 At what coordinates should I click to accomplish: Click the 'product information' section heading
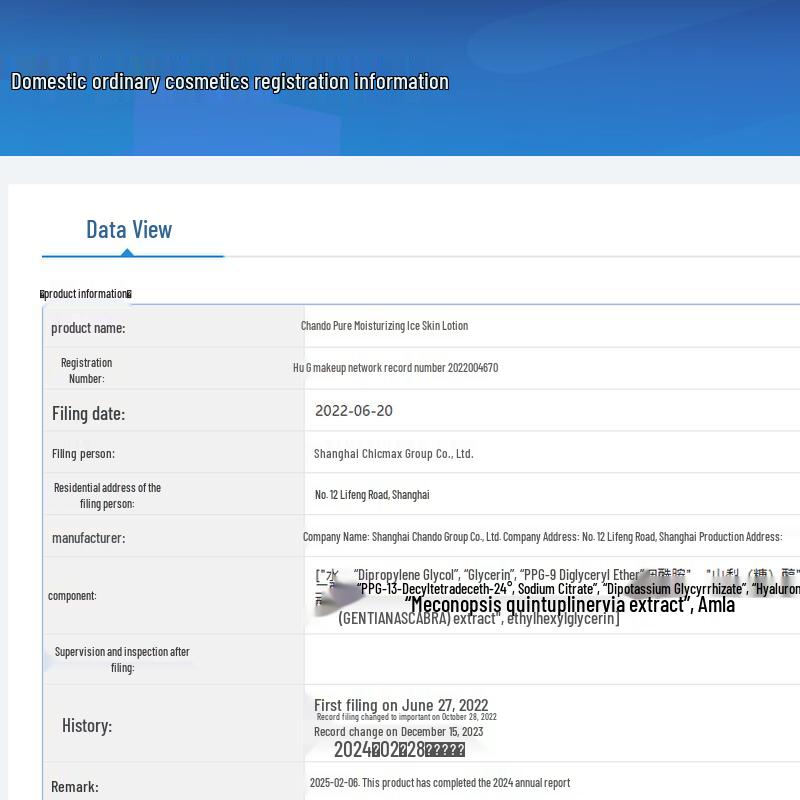click(x=86, y=294)
